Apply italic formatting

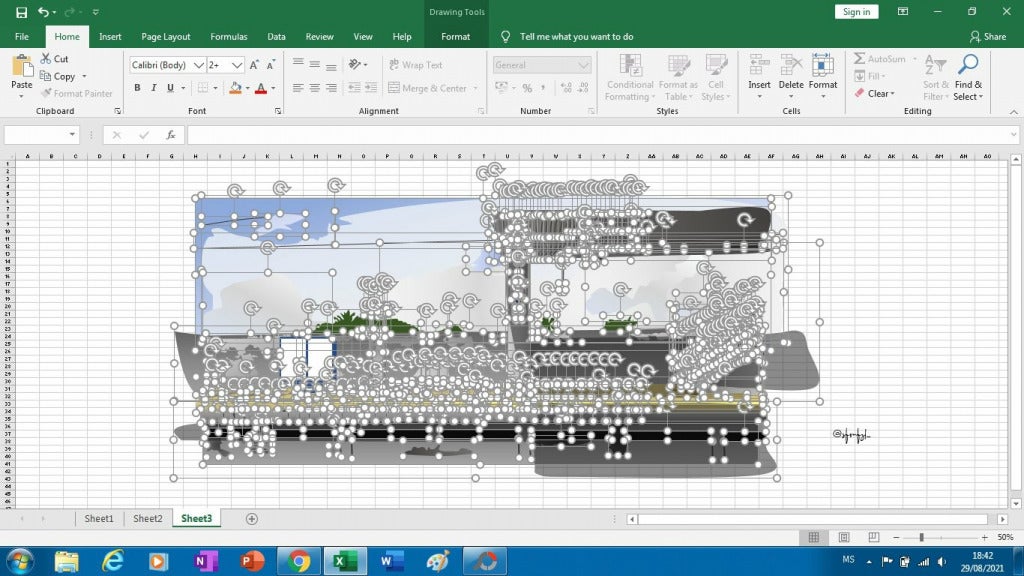[x=154, y=88]
